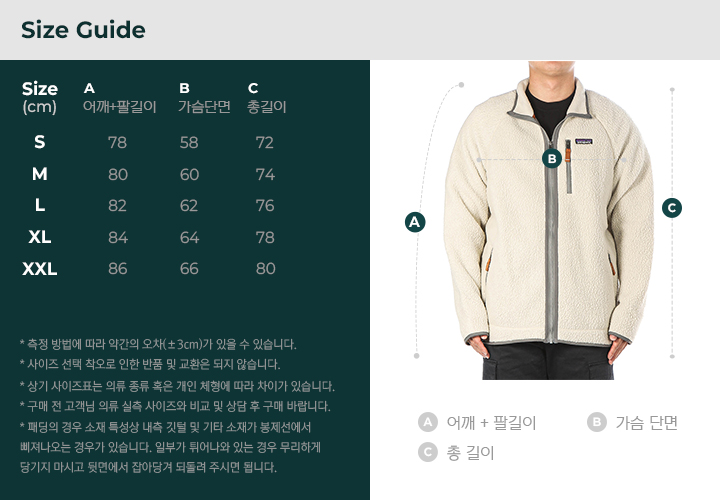Viewport: 720px width, 500px height.
Task: Click the 총 길이 legend label
Action: coord(470,453)
